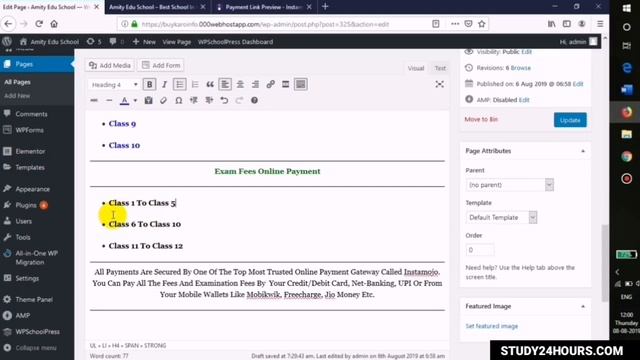
Task: Open the text color dropdown arrow
Action: coord(135,100)
